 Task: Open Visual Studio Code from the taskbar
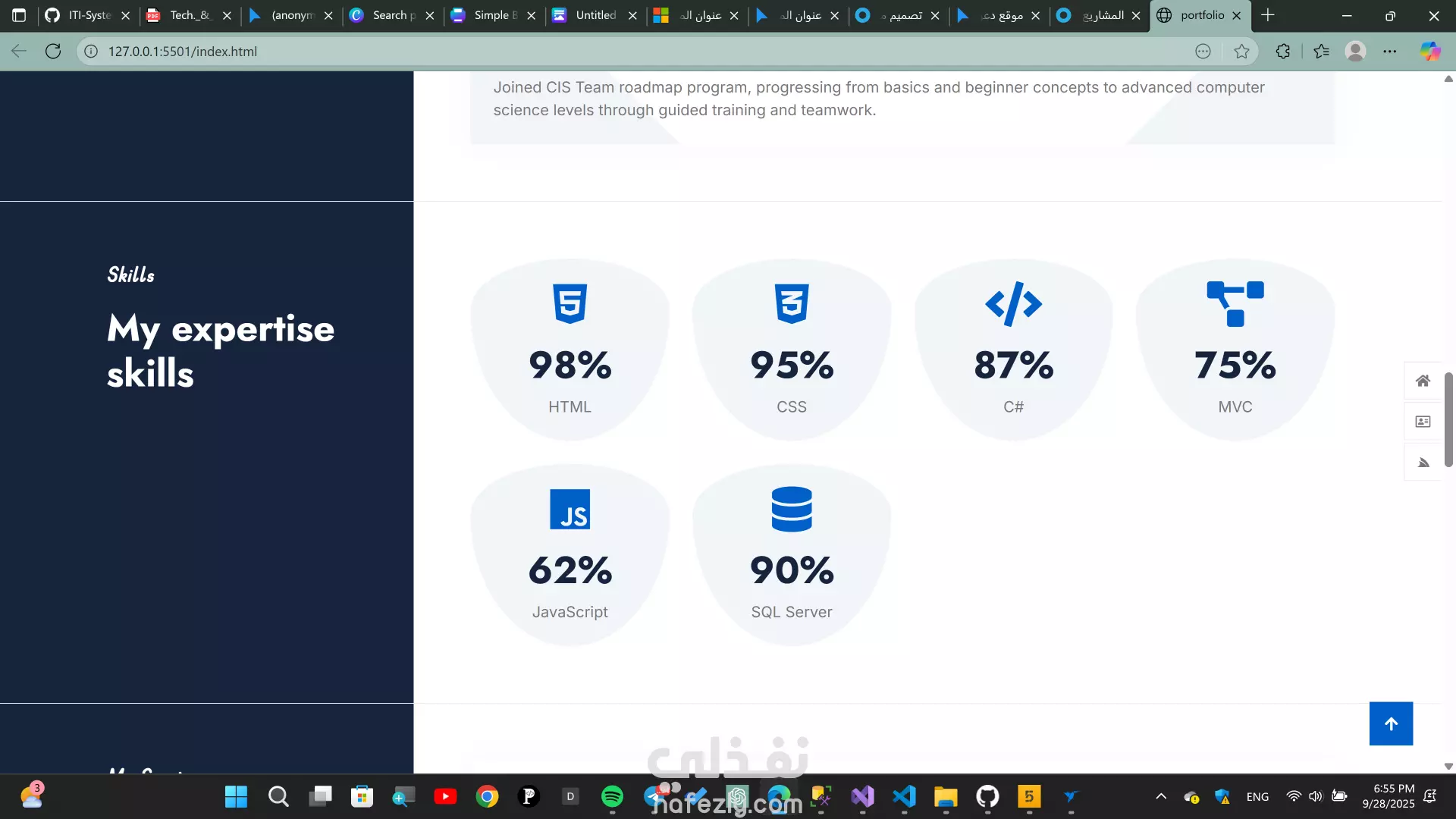904,796
